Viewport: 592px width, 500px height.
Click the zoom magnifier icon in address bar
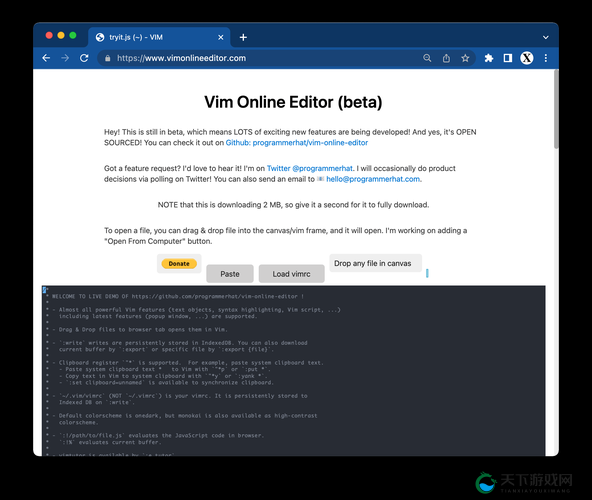[x=427, y=58]
